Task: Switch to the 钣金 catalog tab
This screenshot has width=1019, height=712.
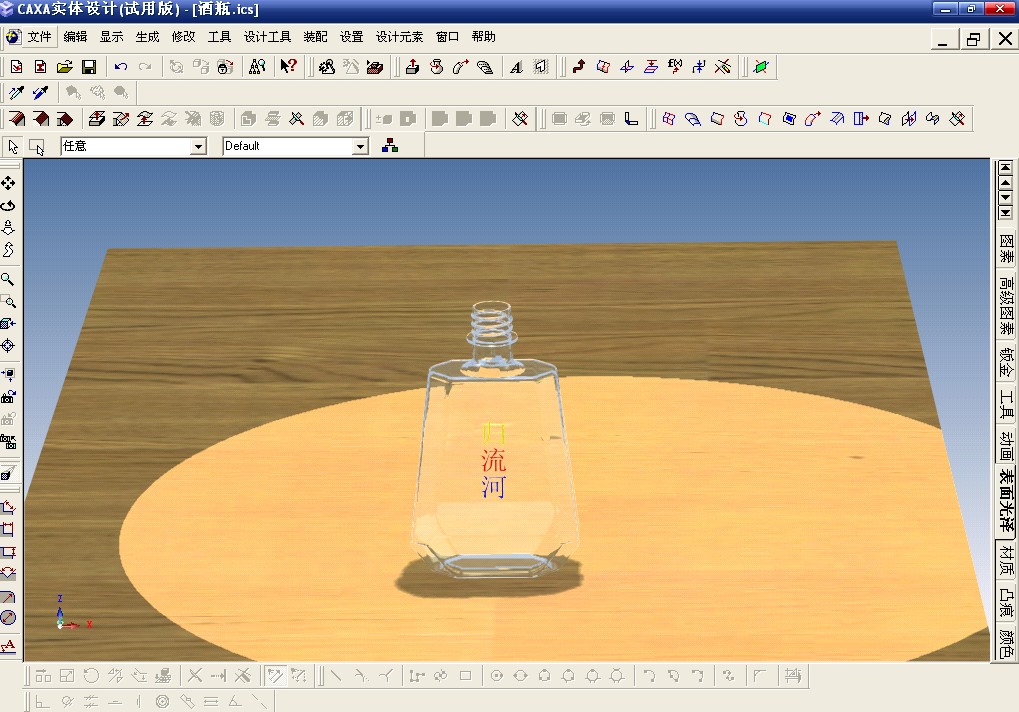Action: (1006, 362)
